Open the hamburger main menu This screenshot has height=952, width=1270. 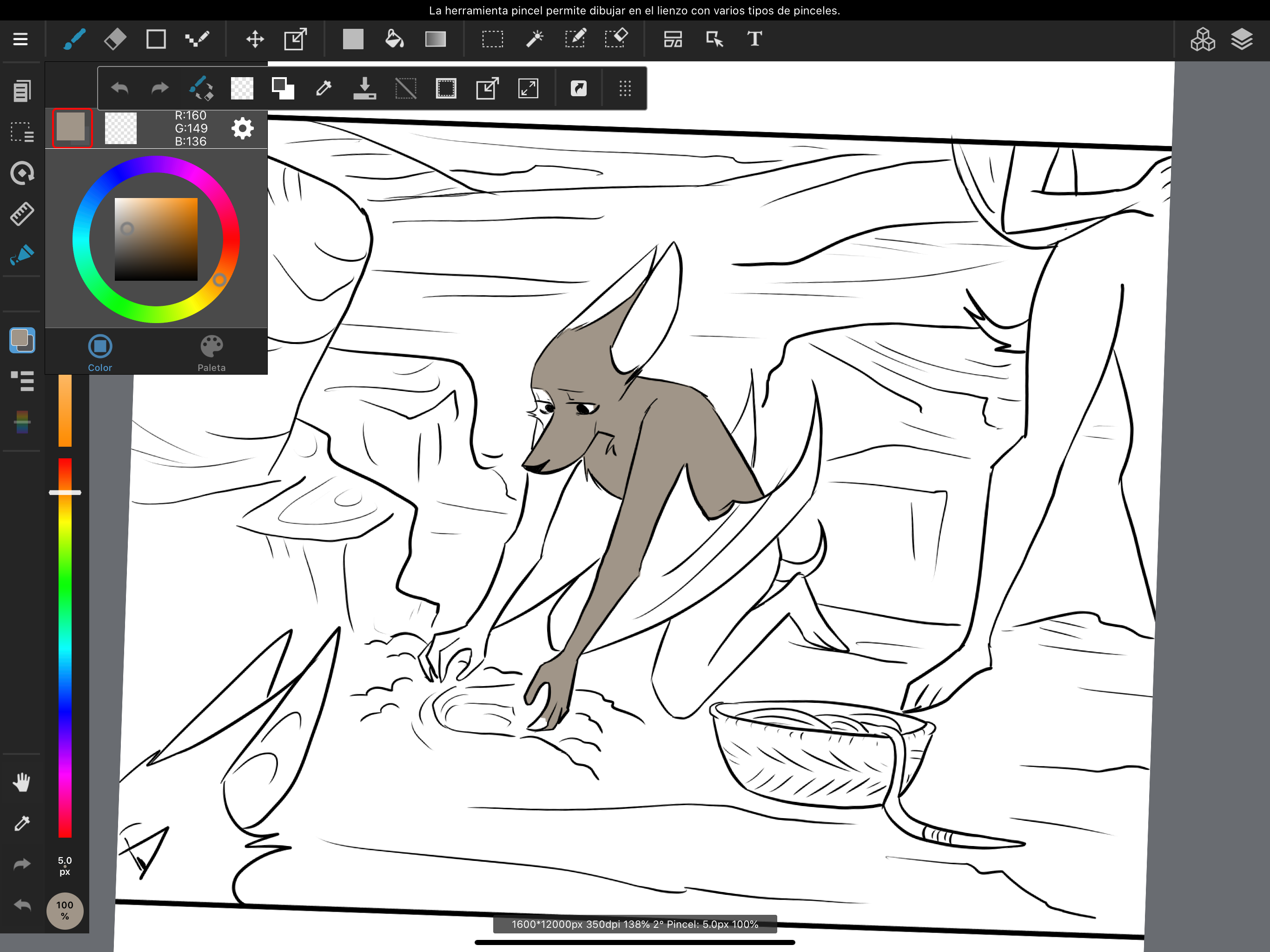click(x=20, y=39)
